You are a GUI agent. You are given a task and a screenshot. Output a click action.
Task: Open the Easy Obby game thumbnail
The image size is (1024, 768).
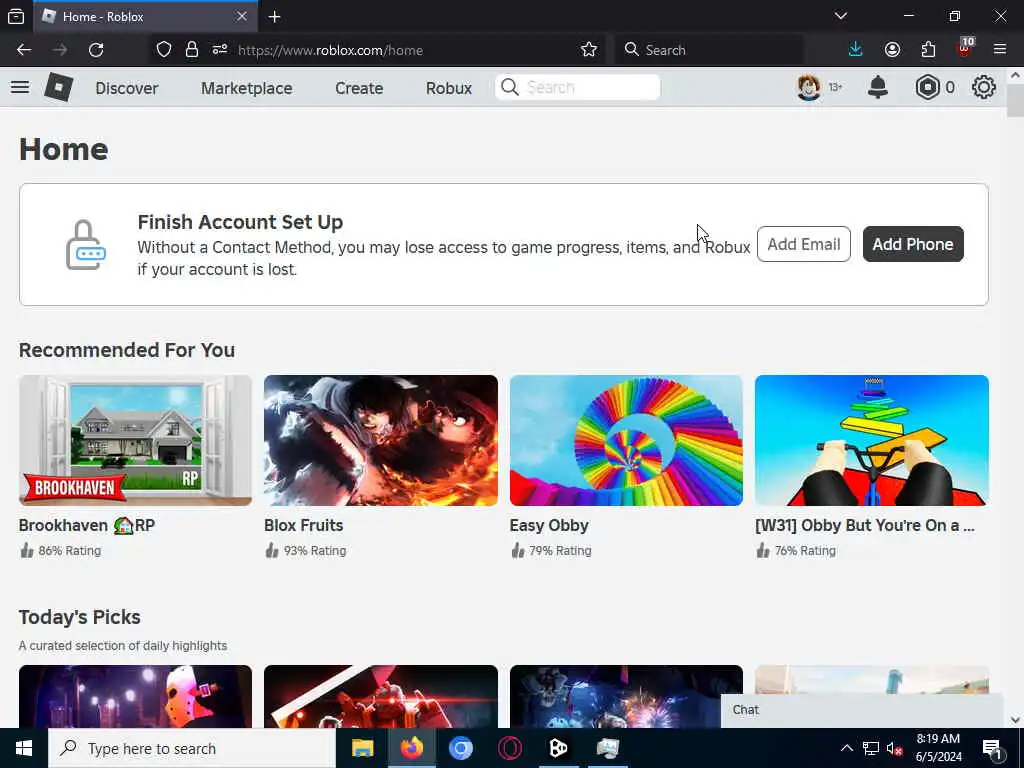(x=626, y=440)
